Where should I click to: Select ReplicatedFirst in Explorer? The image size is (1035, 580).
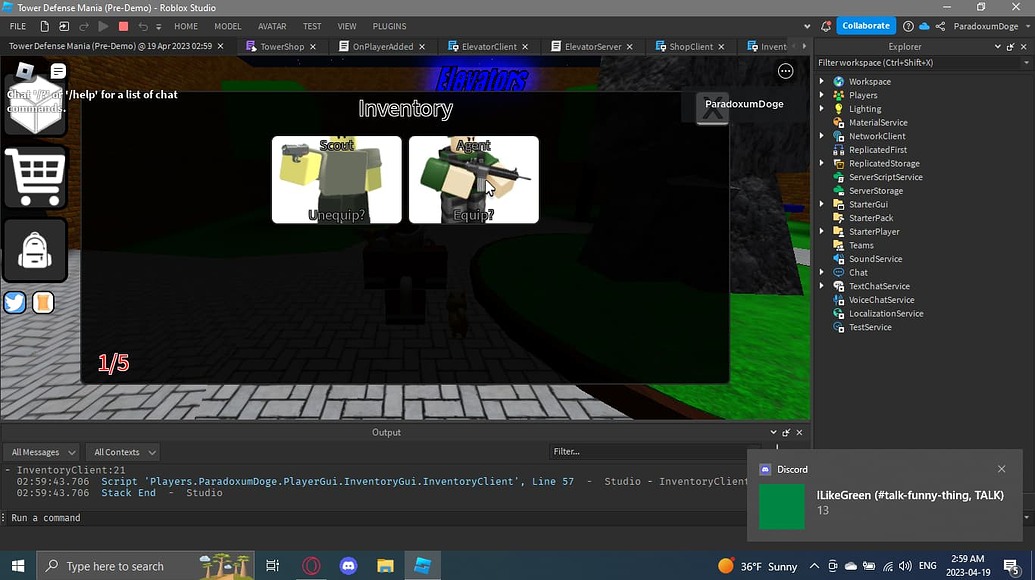coord(878,150)
